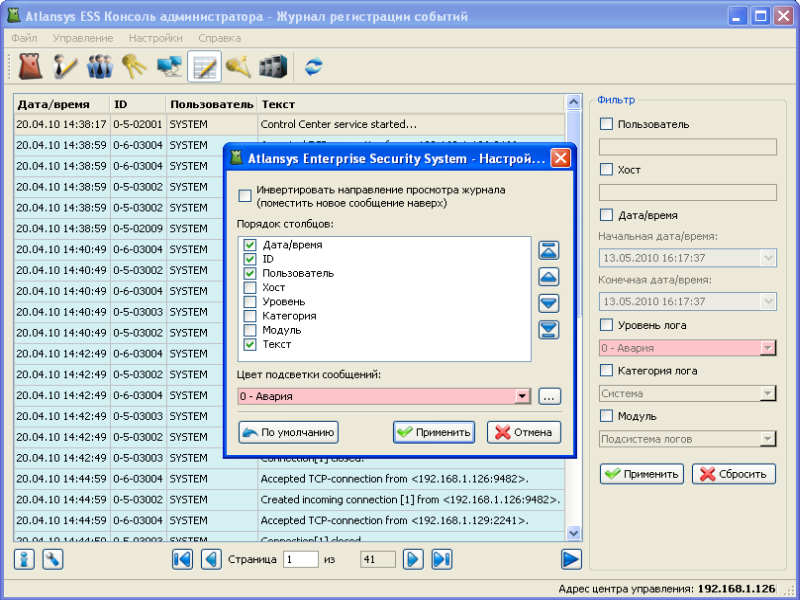Open the Подсистема логов module dropdown

(768, 439)
